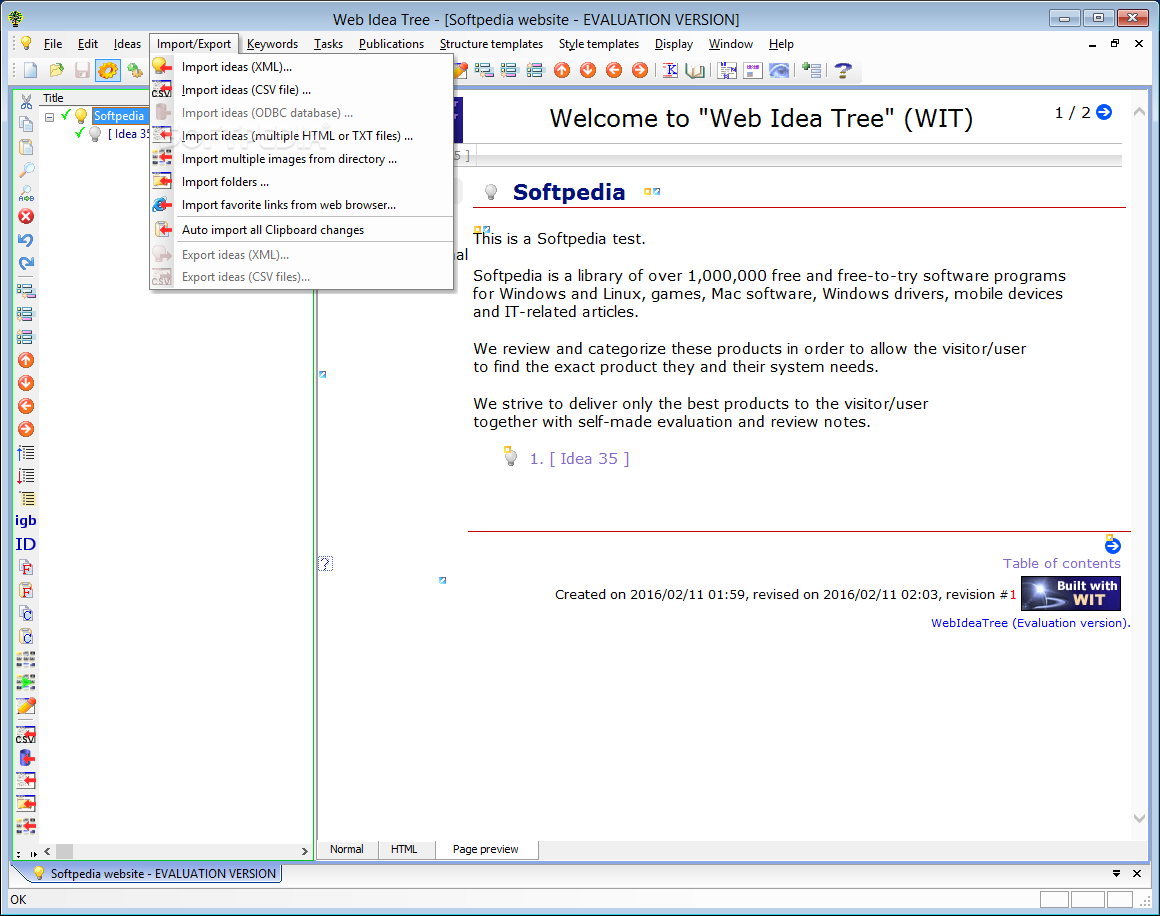Click the blue 'ID' sidebar icon
This screenshot has width=1160, height=916.
(25, 545)
